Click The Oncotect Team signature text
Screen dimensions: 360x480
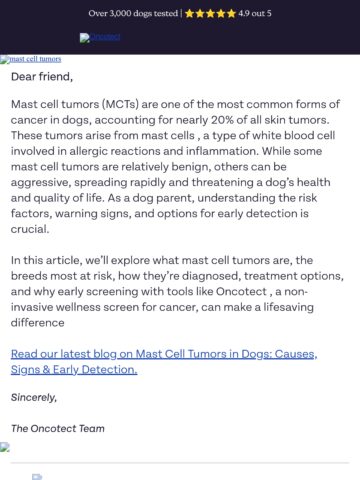pyautogui.click(x=58, y=428)
